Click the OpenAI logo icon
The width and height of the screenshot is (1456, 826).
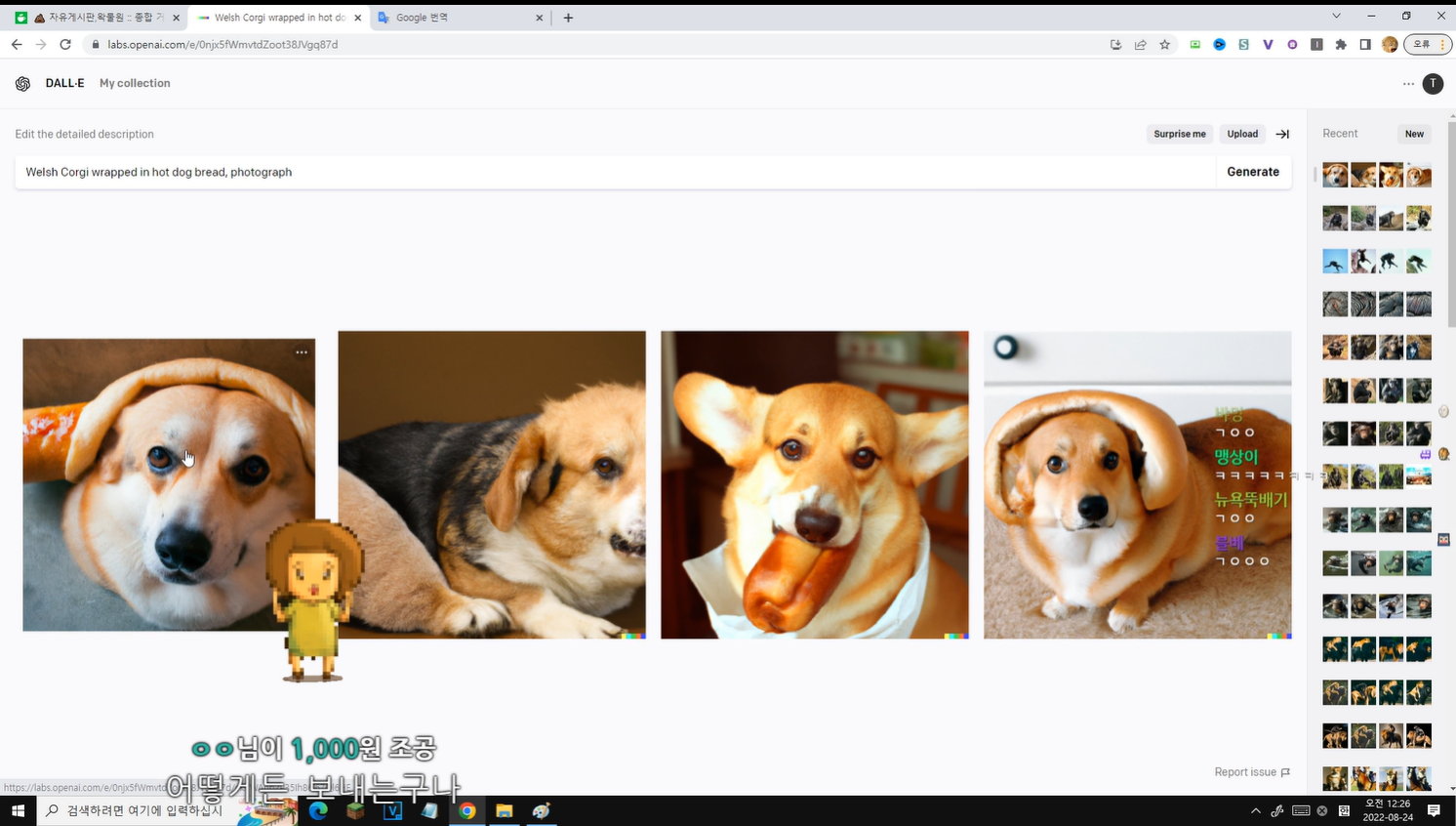pyautogui.click(x=22, y=84)
